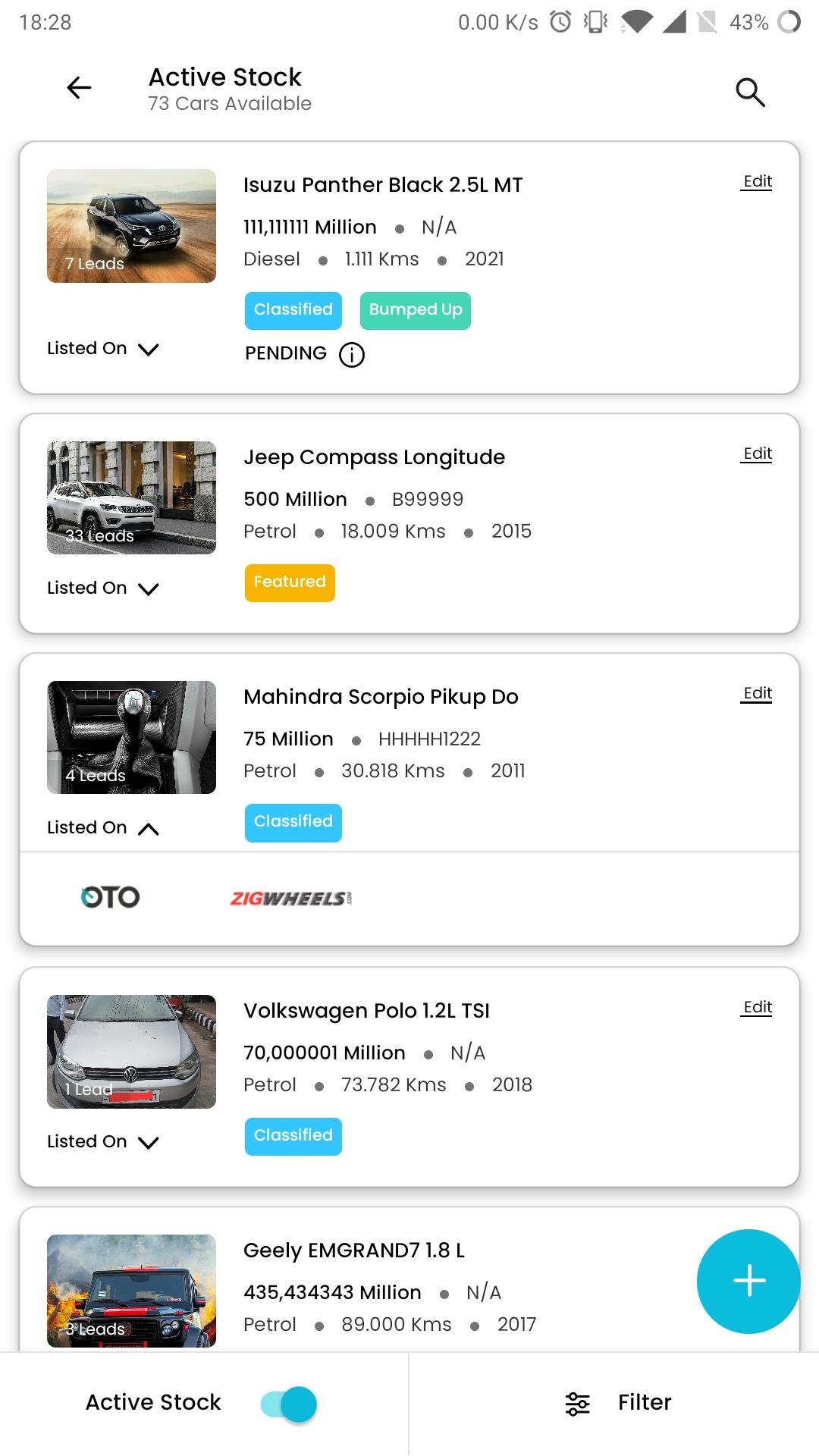This screenshot has height=1456, width=819.
Task: Toggle the Active Stock switch
Action: [x=288, y=1404]
